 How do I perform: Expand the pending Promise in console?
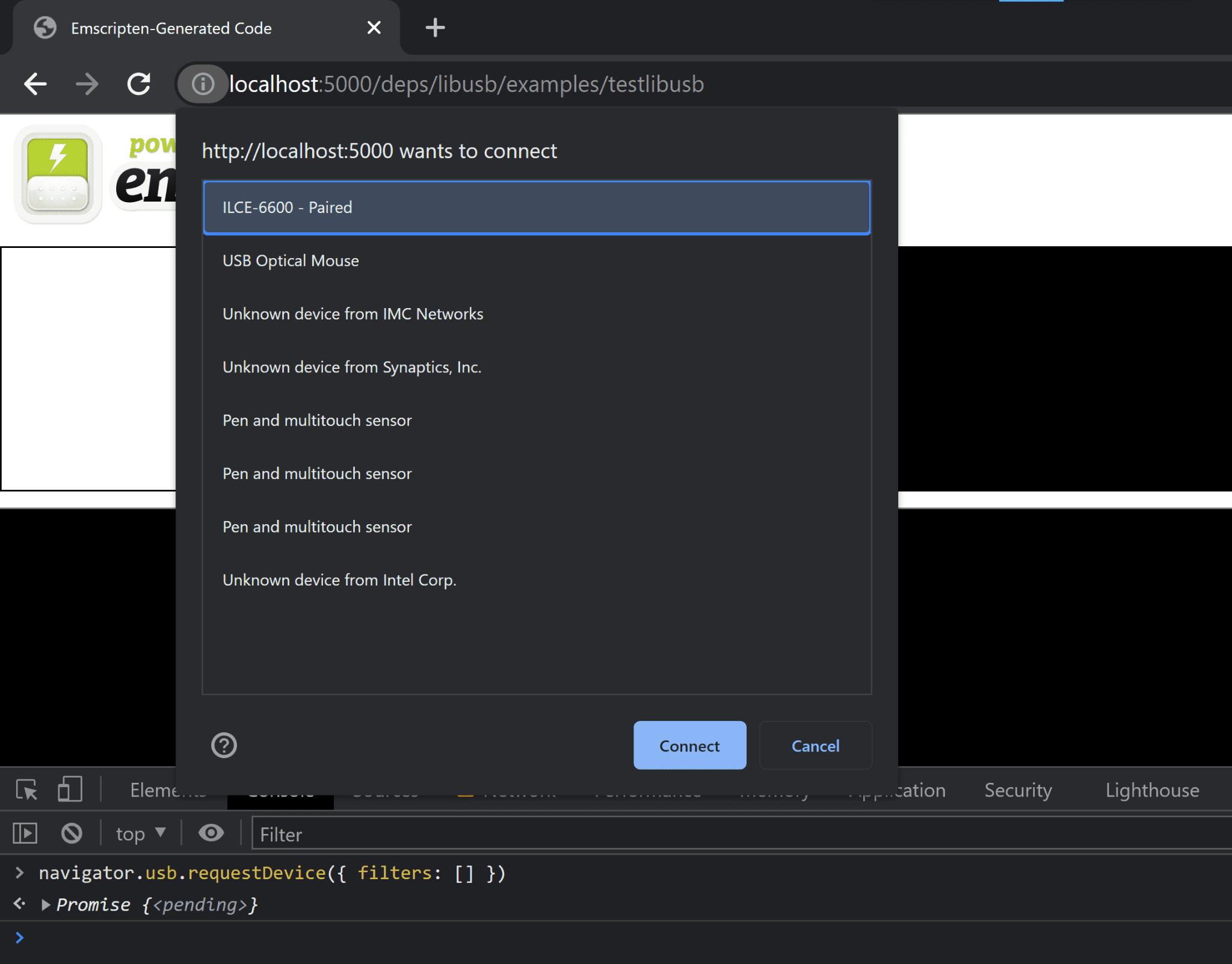click(x=44, y=904)
